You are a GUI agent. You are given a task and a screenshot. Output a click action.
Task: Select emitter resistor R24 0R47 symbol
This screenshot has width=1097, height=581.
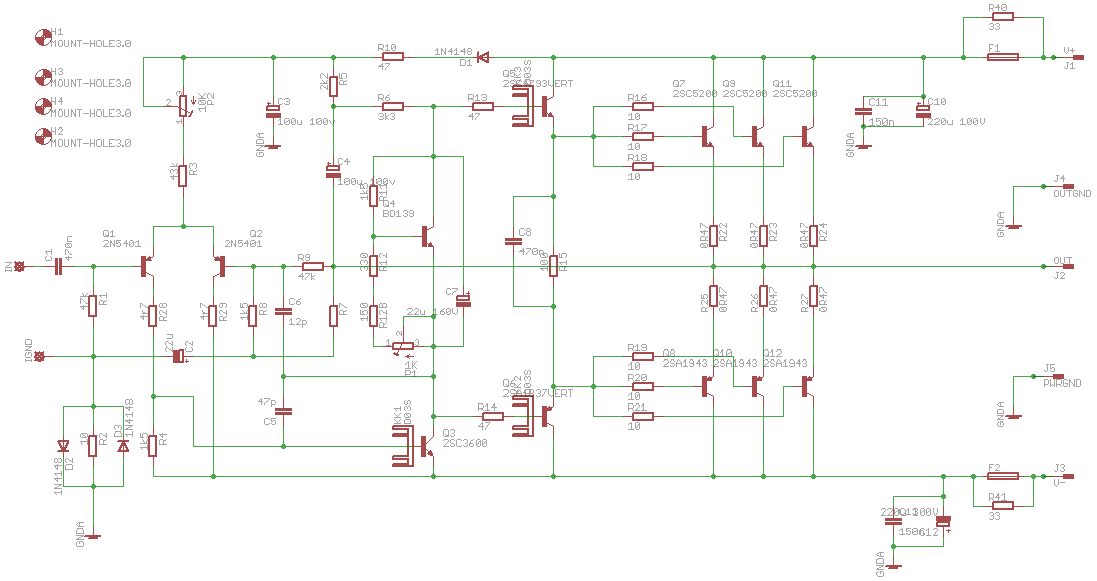tap(814, 236)
